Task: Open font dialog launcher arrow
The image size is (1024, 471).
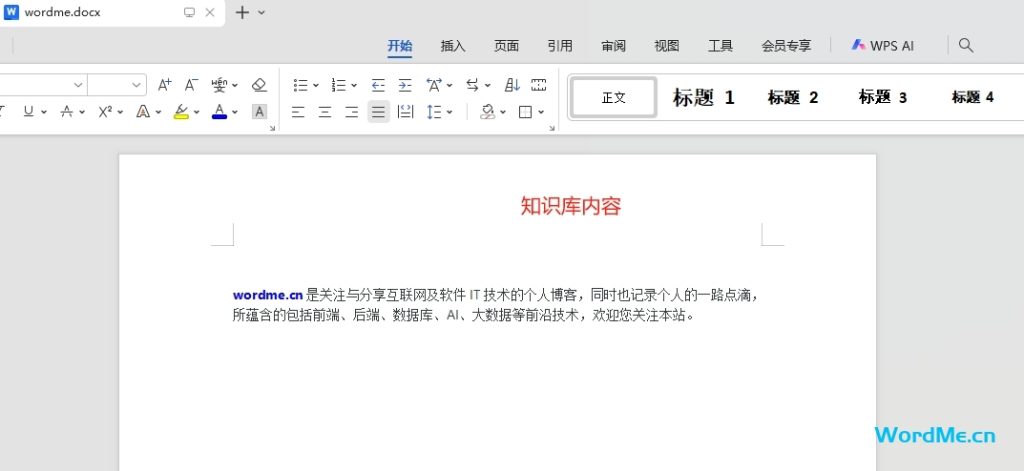Action: pyautogui.click(x=272, y=129)
